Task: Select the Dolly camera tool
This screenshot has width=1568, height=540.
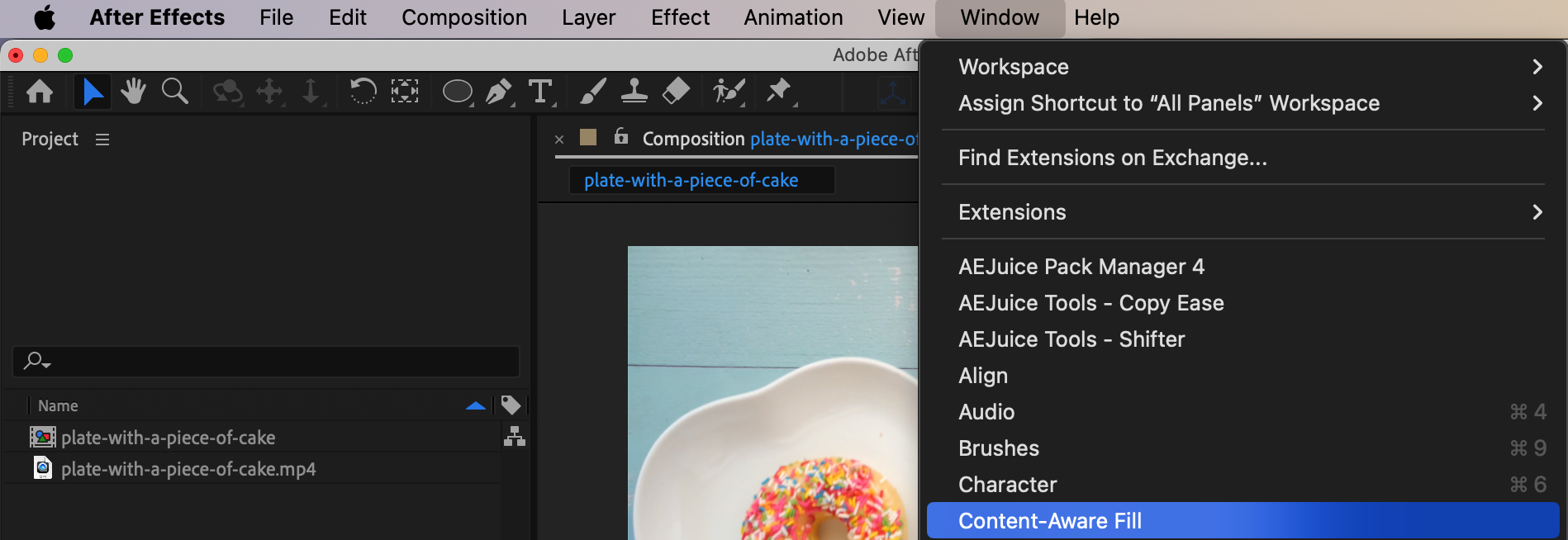Action: point(311,91)
